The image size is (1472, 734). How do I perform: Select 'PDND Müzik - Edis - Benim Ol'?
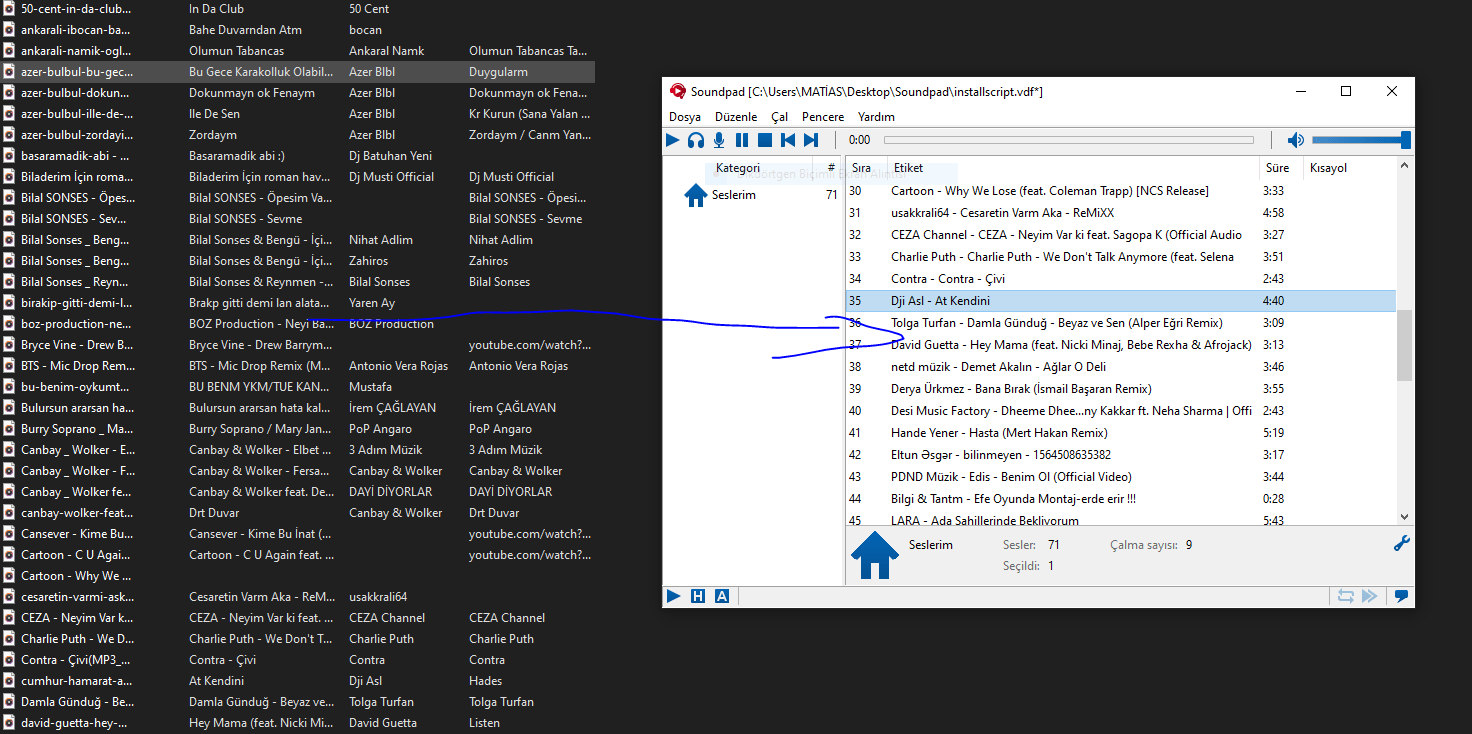(1121, 477)
